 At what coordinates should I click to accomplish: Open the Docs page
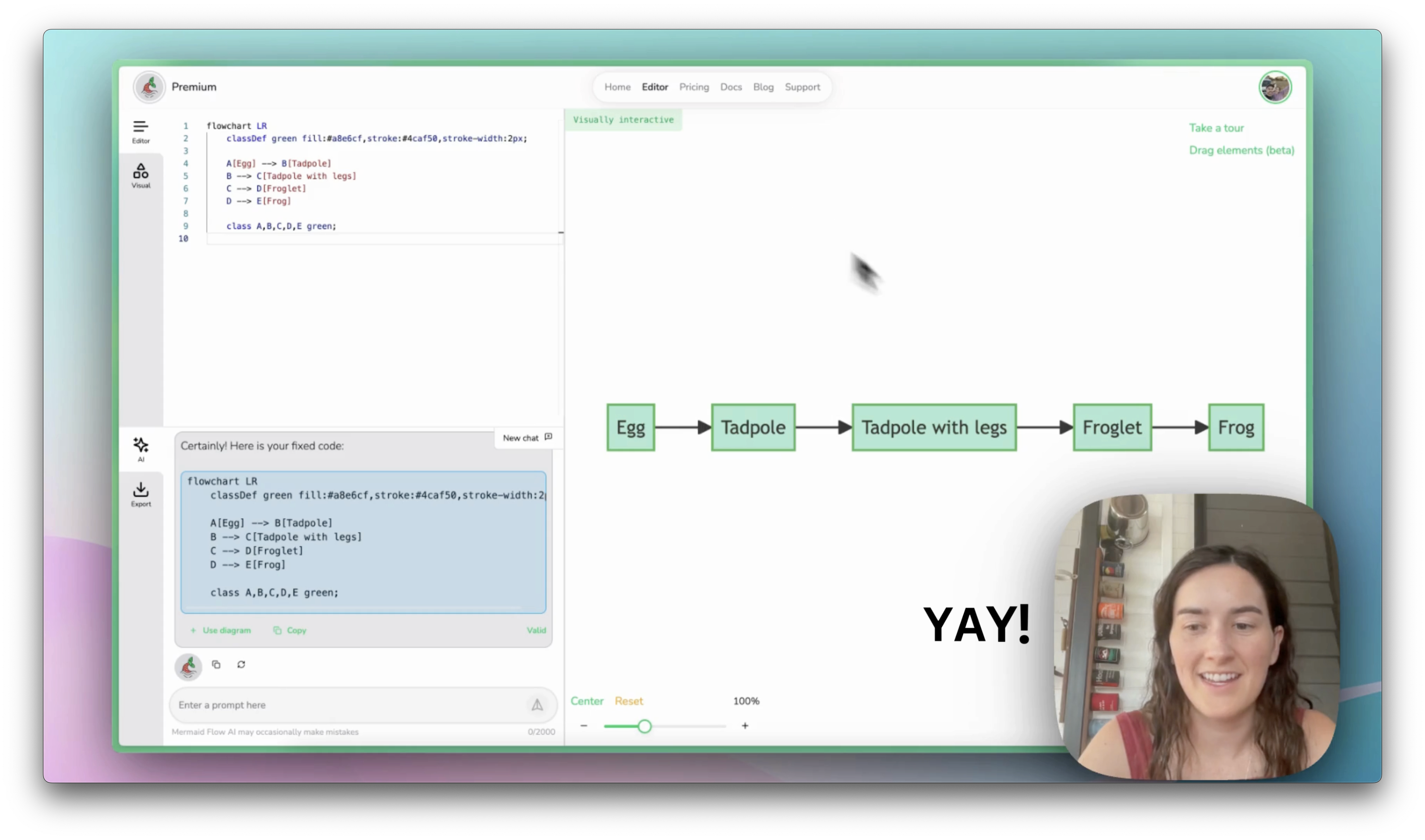pyautogui.click(x=731, y=87)
